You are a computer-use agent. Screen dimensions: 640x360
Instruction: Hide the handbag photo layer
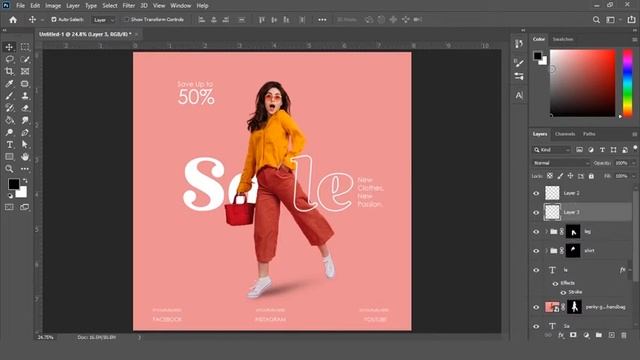[536, 307]
